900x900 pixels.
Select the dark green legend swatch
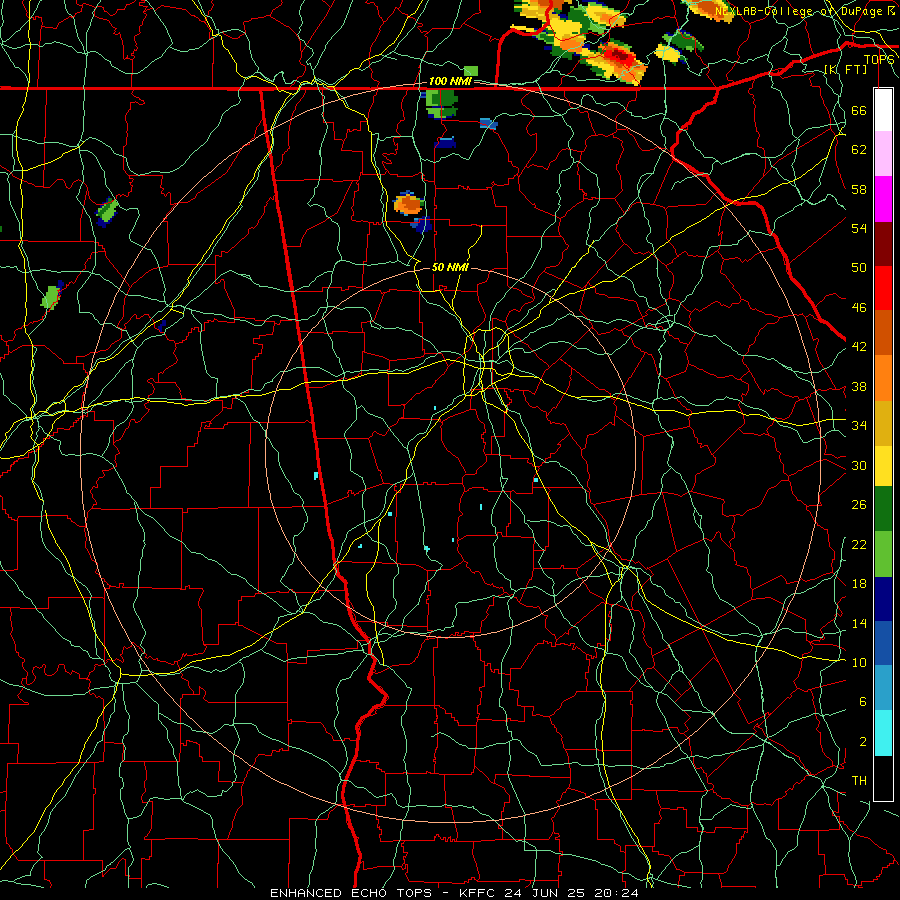tap(883, 509)
